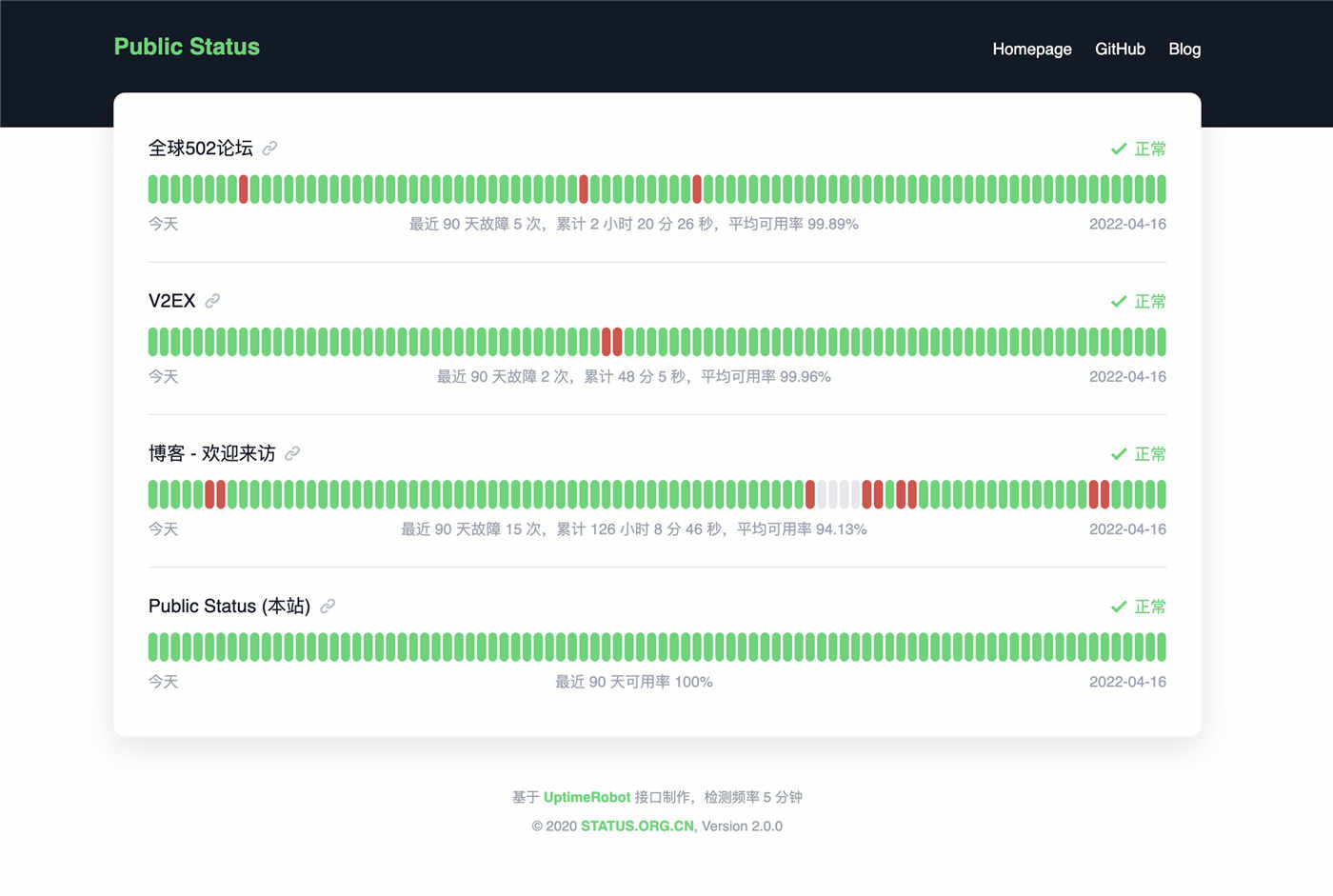
Task: Open the GitHub navigation item
Action: point(1120,49)
